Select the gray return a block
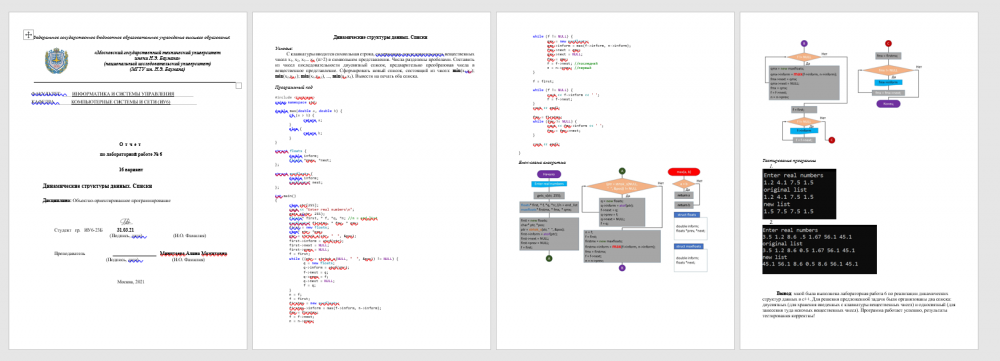The height and width of the screenshot is (361, 1000). click(684, 195)
